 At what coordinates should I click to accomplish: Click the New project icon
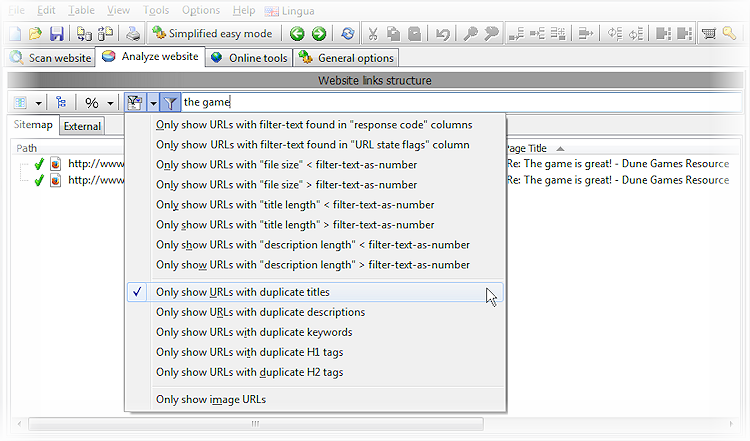point(15,33)
